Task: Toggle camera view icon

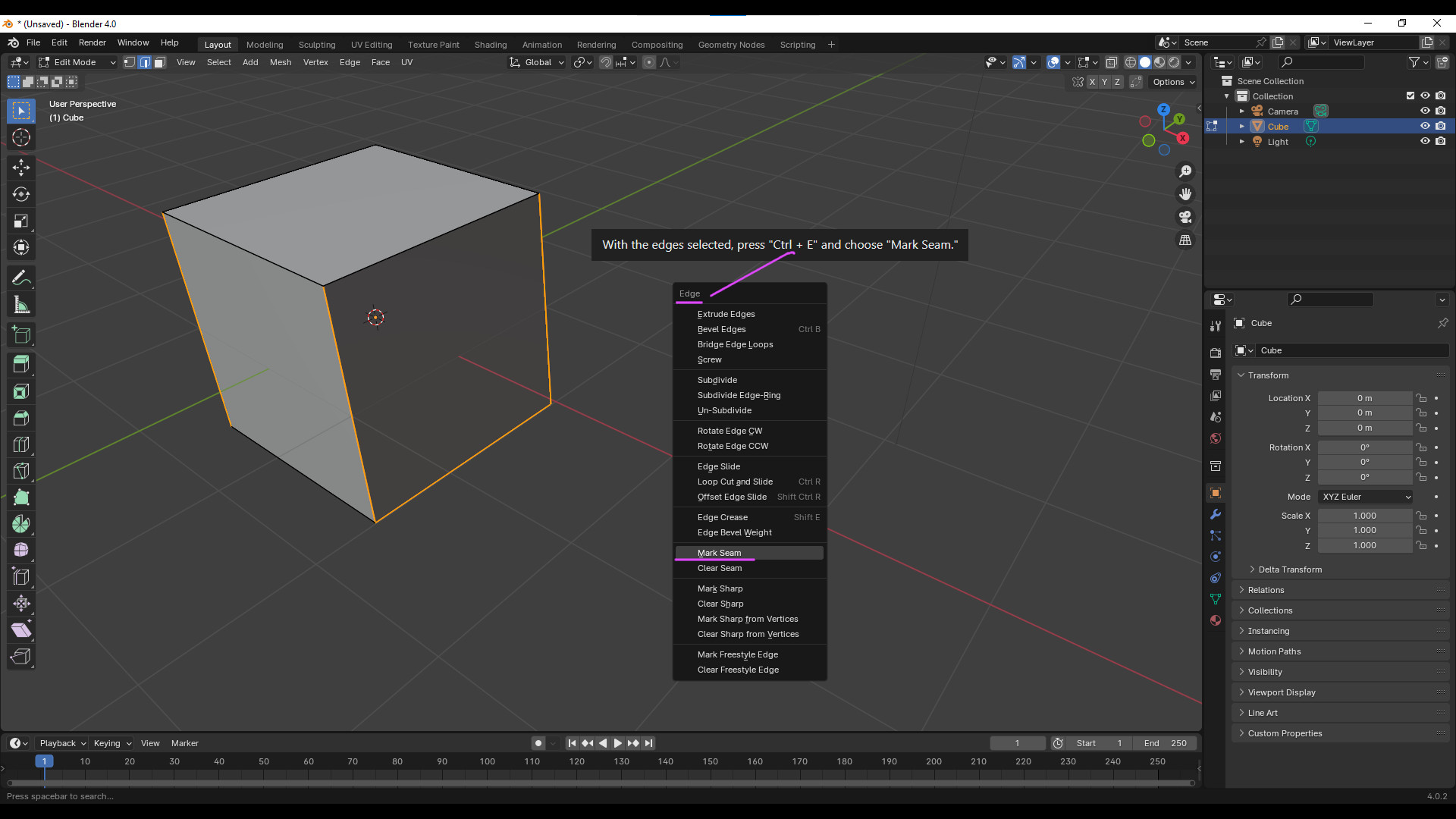Action: coord(1185,217)
